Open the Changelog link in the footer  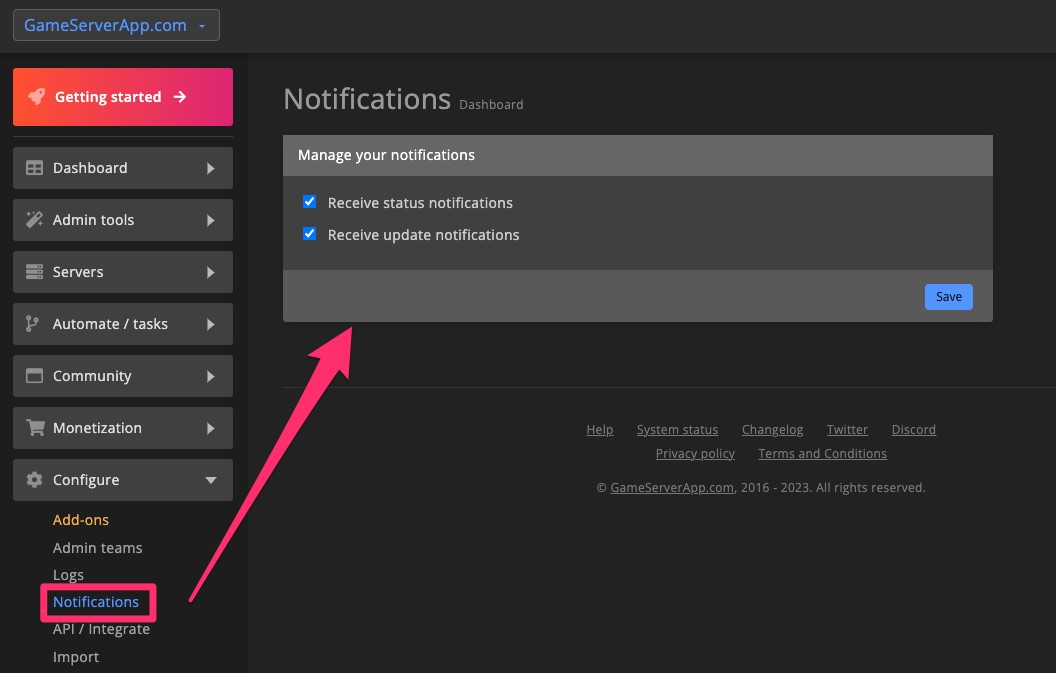(772, 429)
